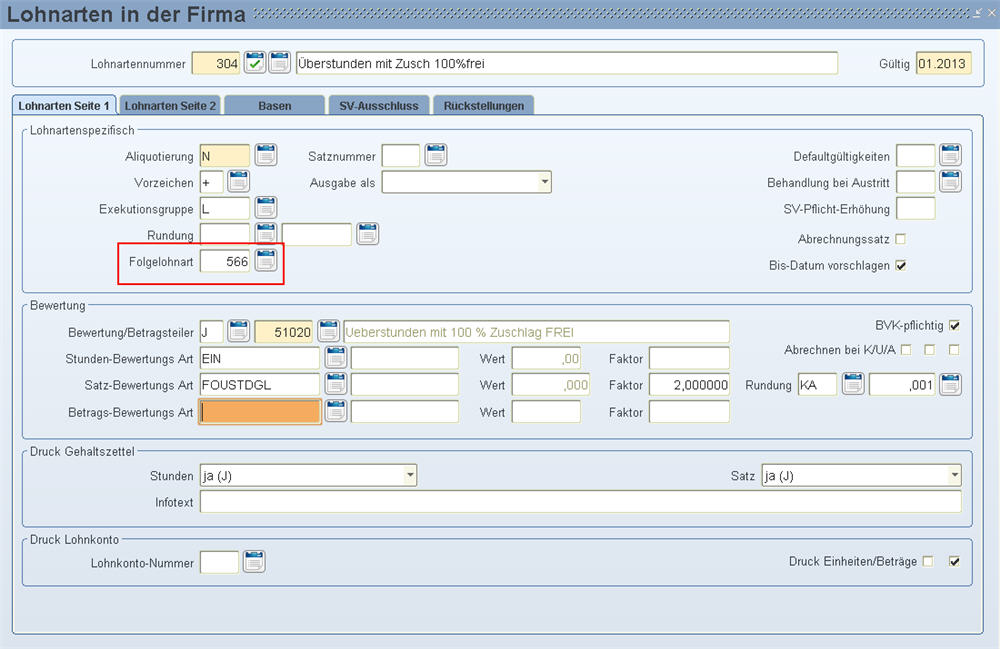Open the Lohnkonto-Nummer lookup icon

[254, 562]
